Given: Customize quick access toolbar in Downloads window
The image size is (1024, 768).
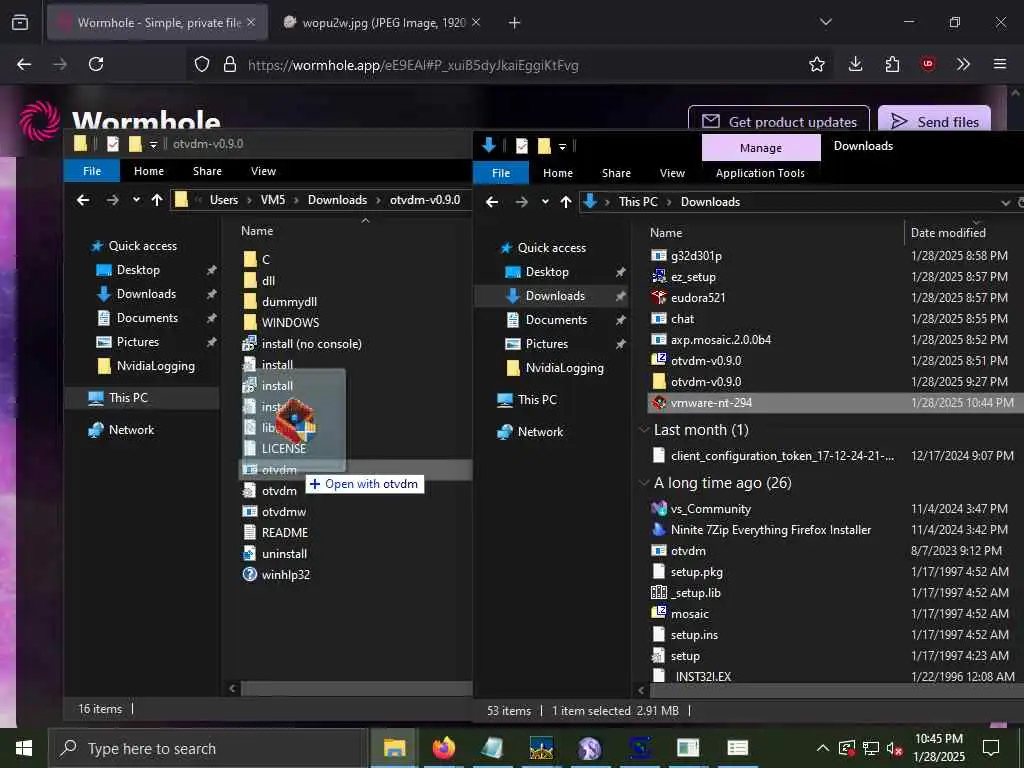Looking at the screenshot, I should click(x=562, y=146).
